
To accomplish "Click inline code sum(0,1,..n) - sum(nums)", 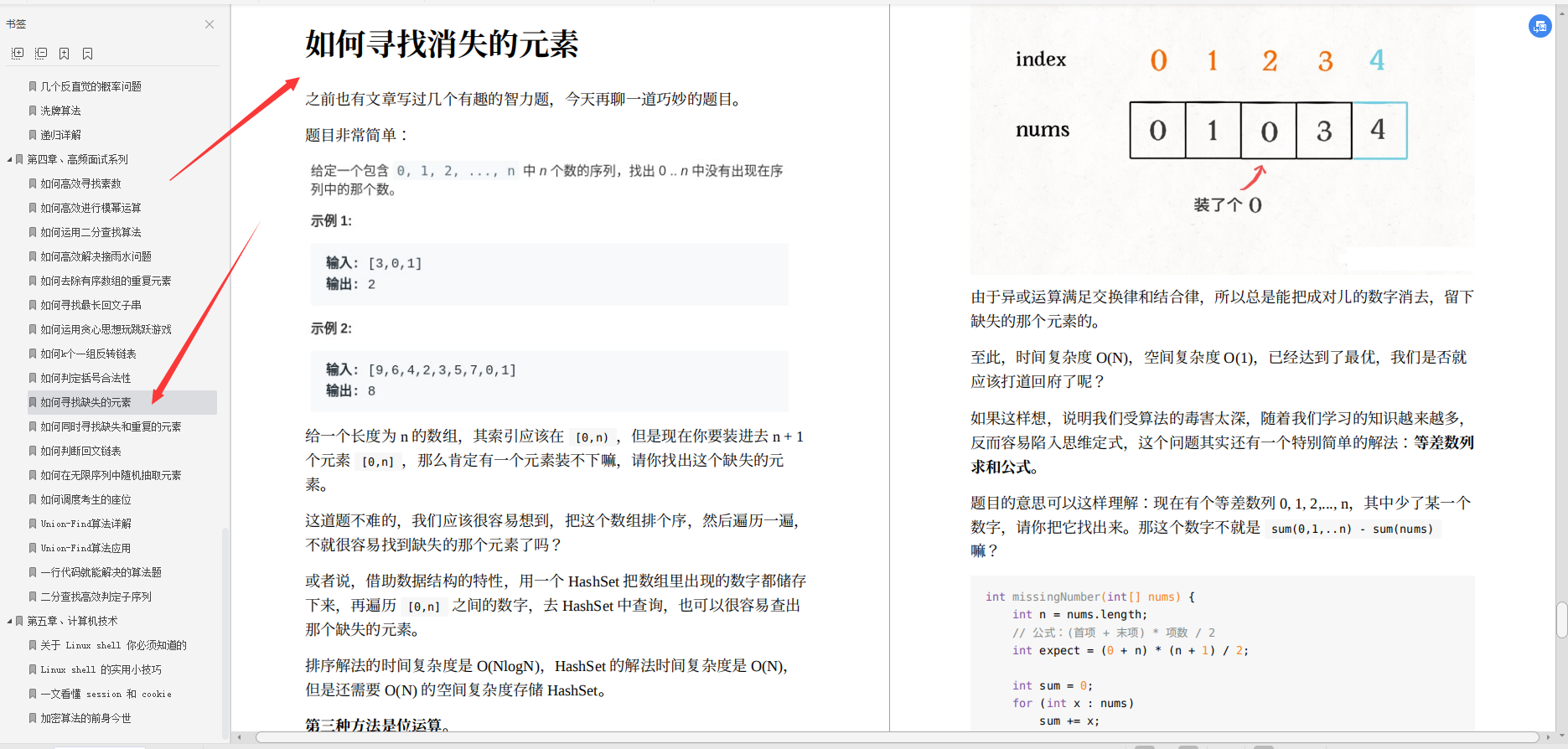I will coord(1352,529).
